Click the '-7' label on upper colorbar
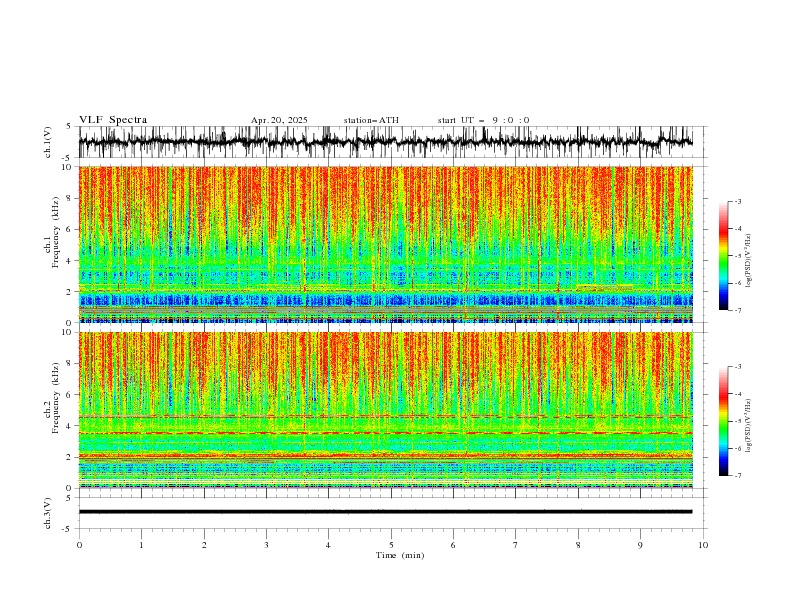 [x=737, y=310]
